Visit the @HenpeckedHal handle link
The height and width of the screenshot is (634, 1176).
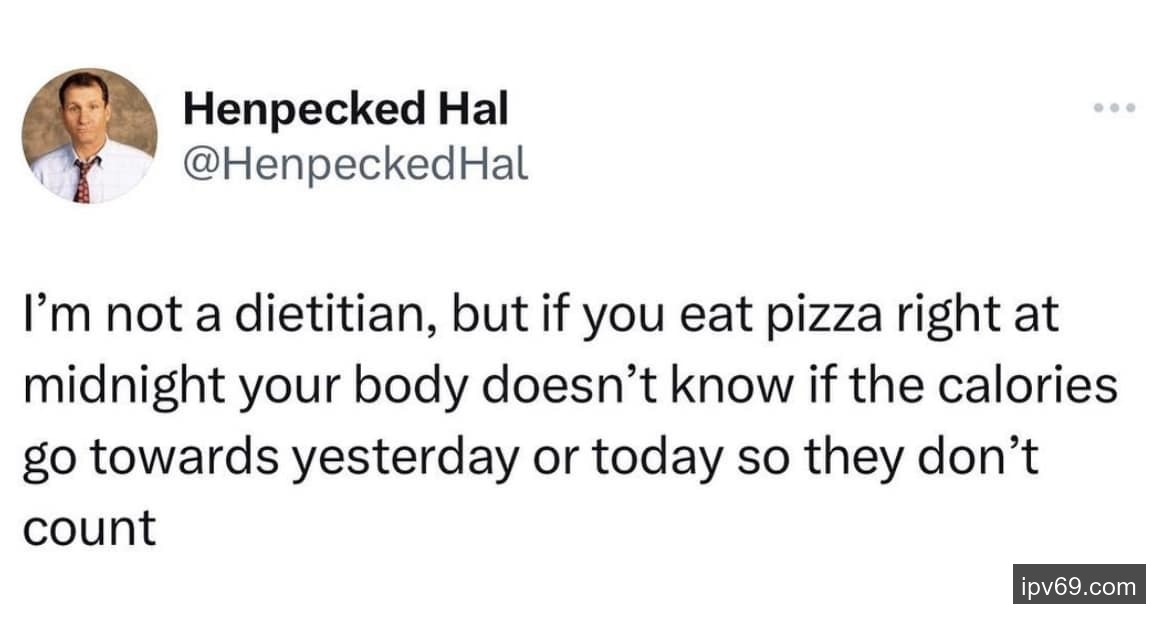point(355,164)
